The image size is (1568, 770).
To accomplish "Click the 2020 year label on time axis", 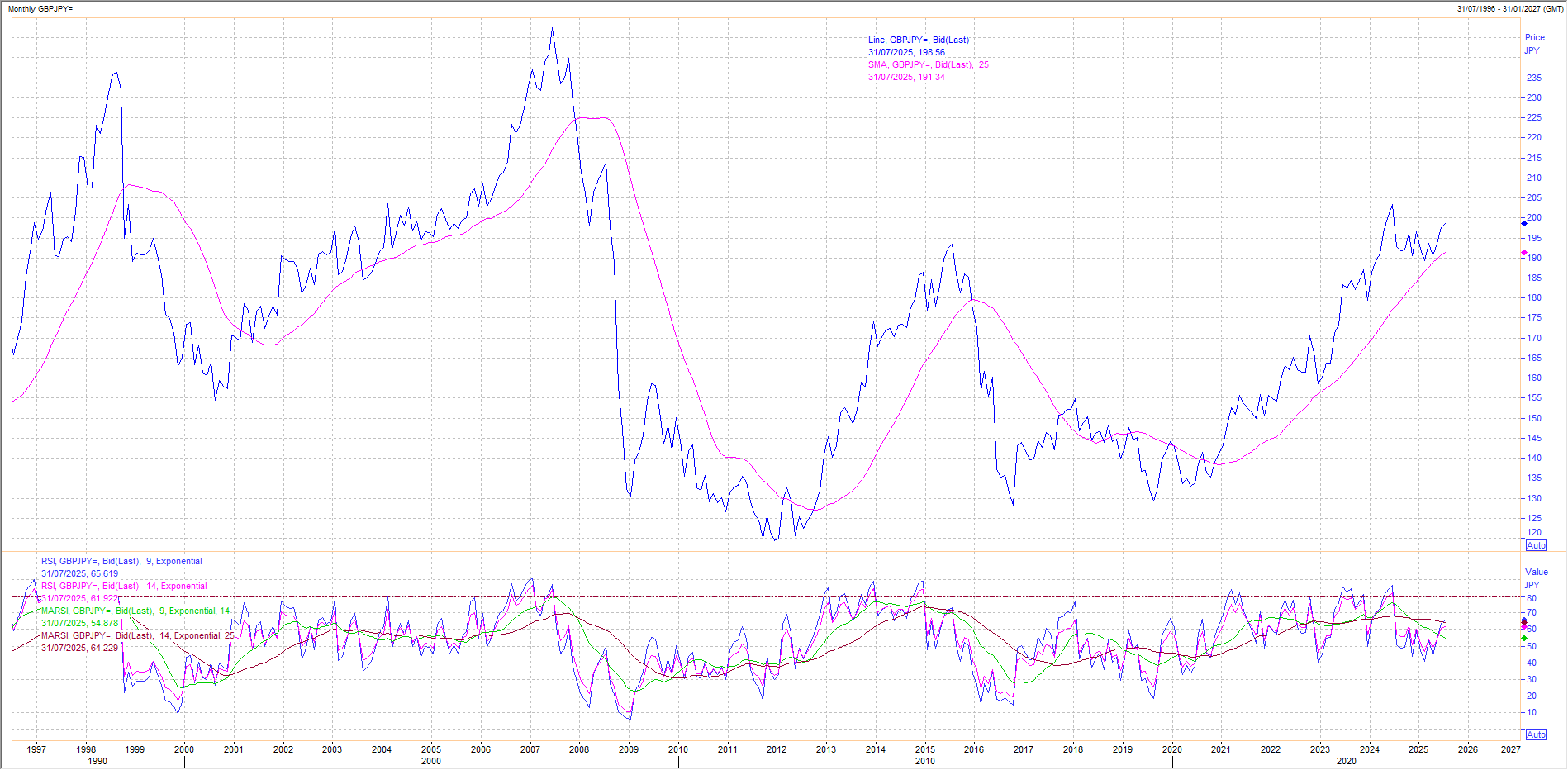I will (x=1171, y=749).
